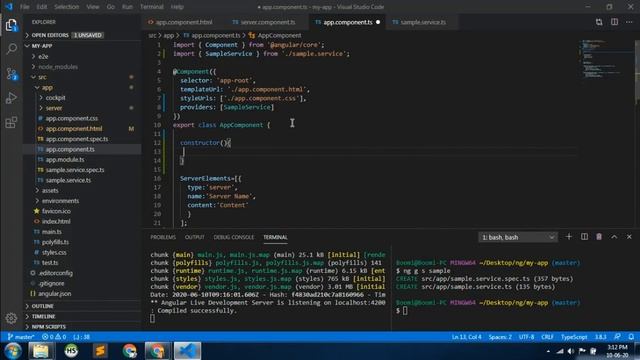Kill the terminal with trash icon
This screenshot has height=360, width=640.
599,237
